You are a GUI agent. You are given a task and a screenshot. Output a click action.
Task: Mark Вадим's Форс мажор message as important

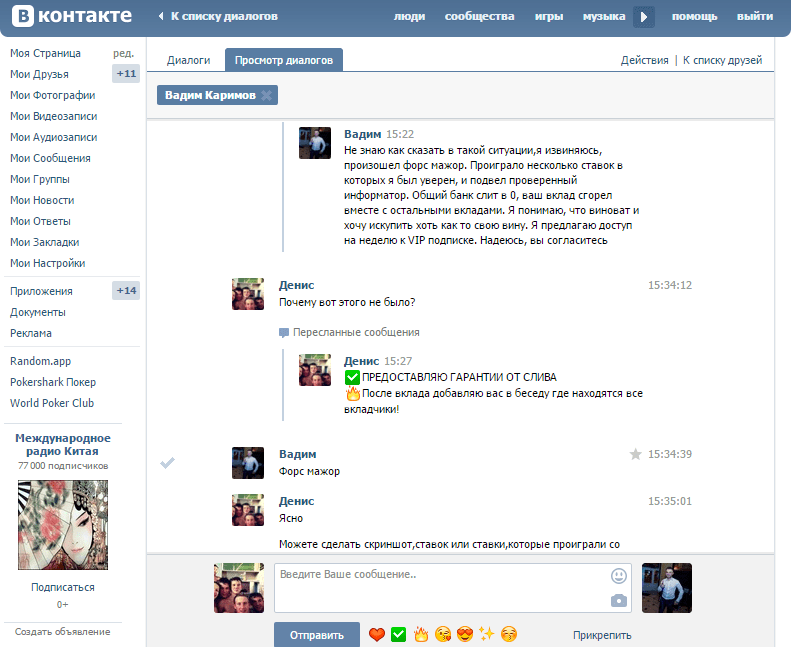click(635, 454)
